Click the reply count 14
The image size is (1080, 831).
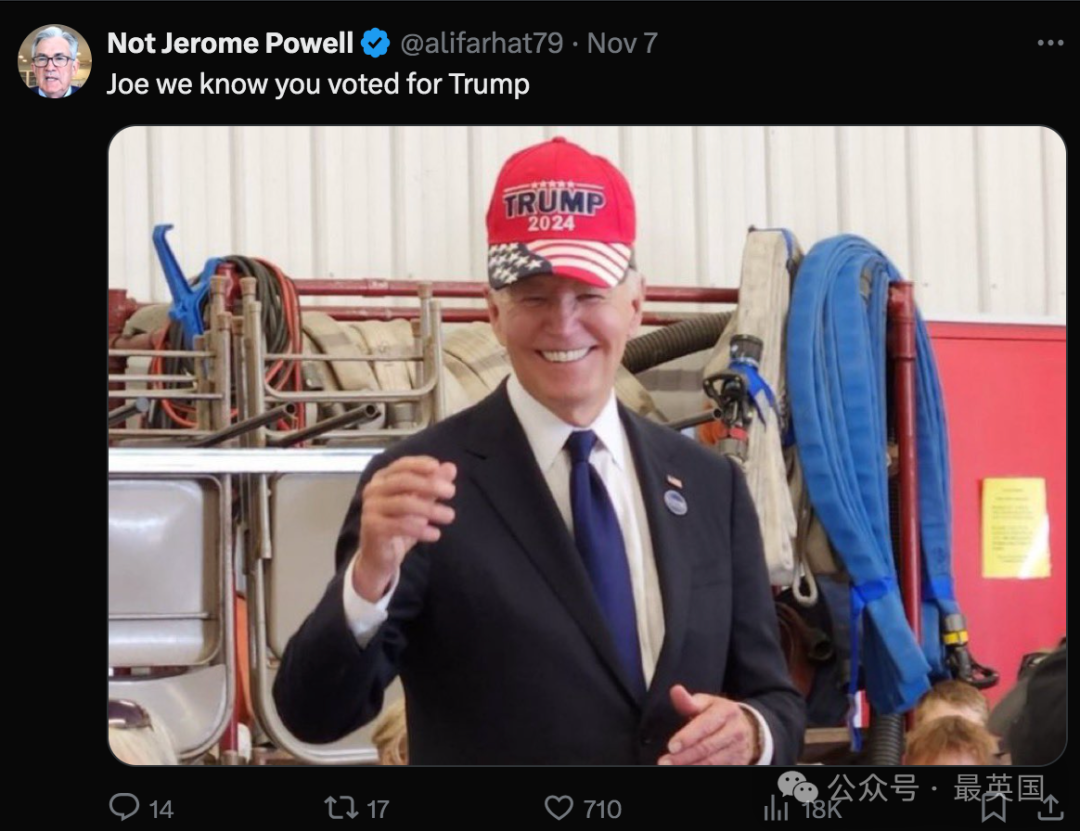click(x=161, y=809)
